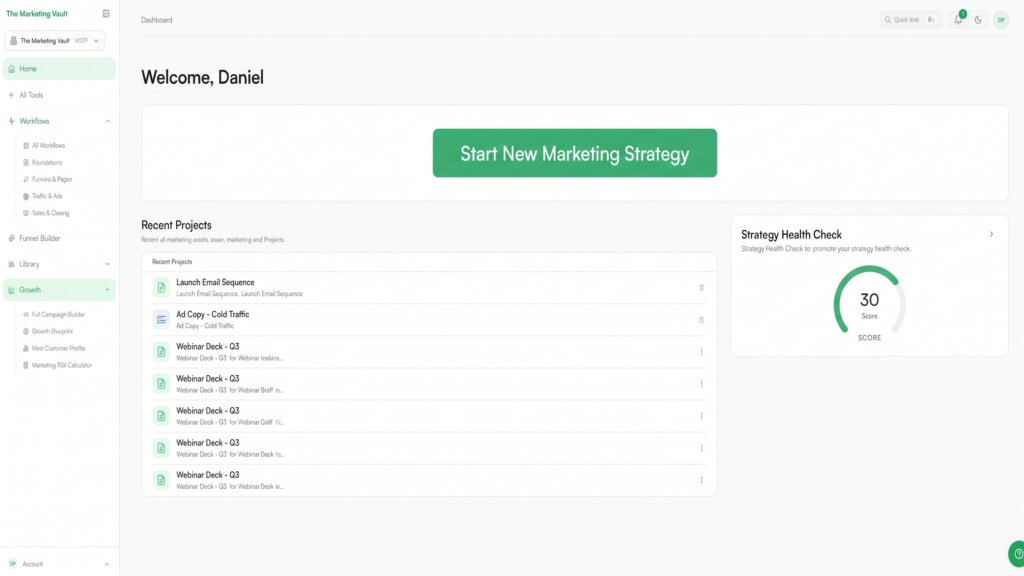Open options menu for Webinar Golf row
This screenshot has width=1024, height=576.
tap(701, 416)
